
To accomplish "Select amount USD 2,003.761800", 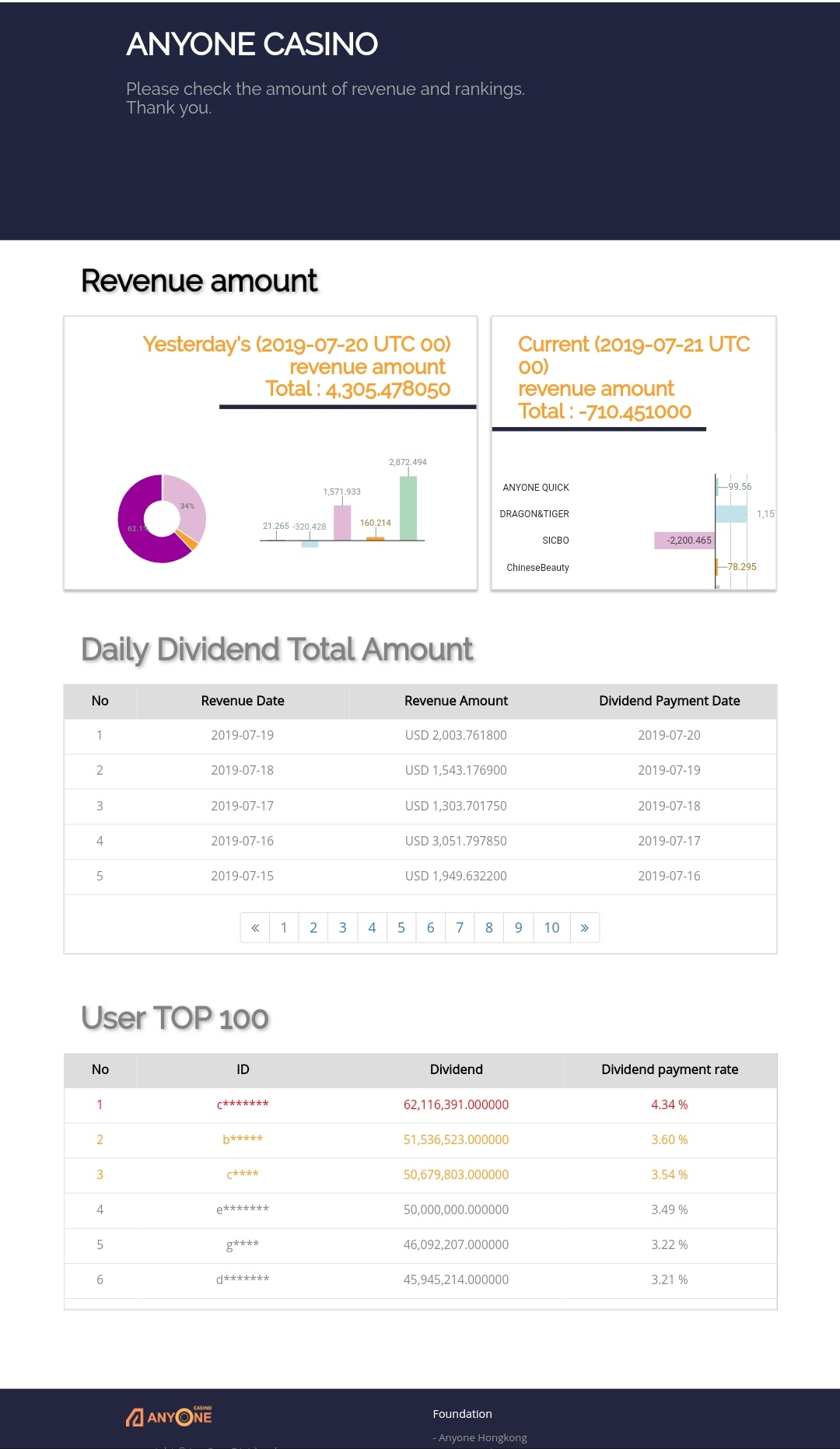I will point(456,735).
